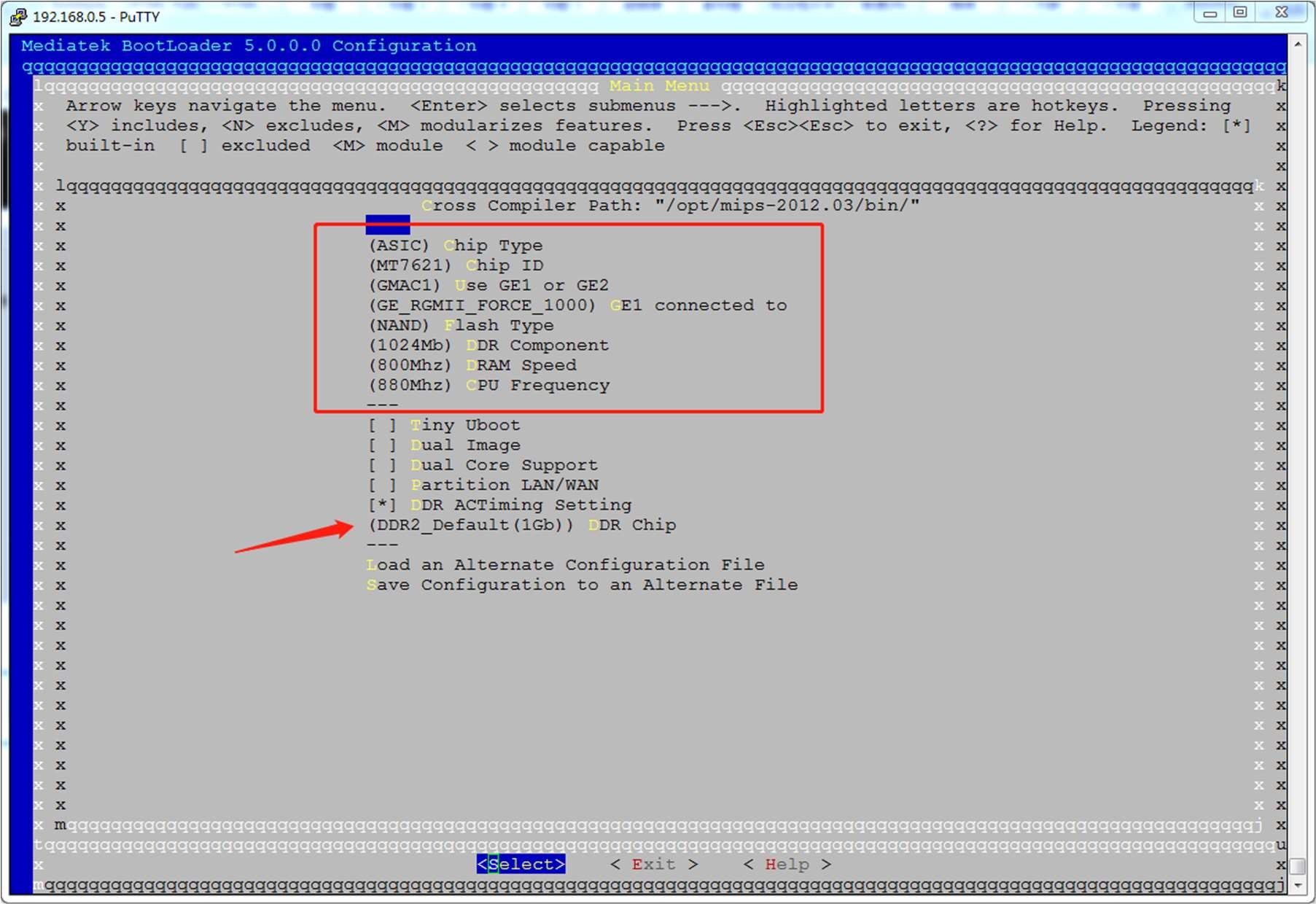The height and width of the screenshot is (904, 1316).
Task: Click the scrollbar down arrow
Action: 1298,885
